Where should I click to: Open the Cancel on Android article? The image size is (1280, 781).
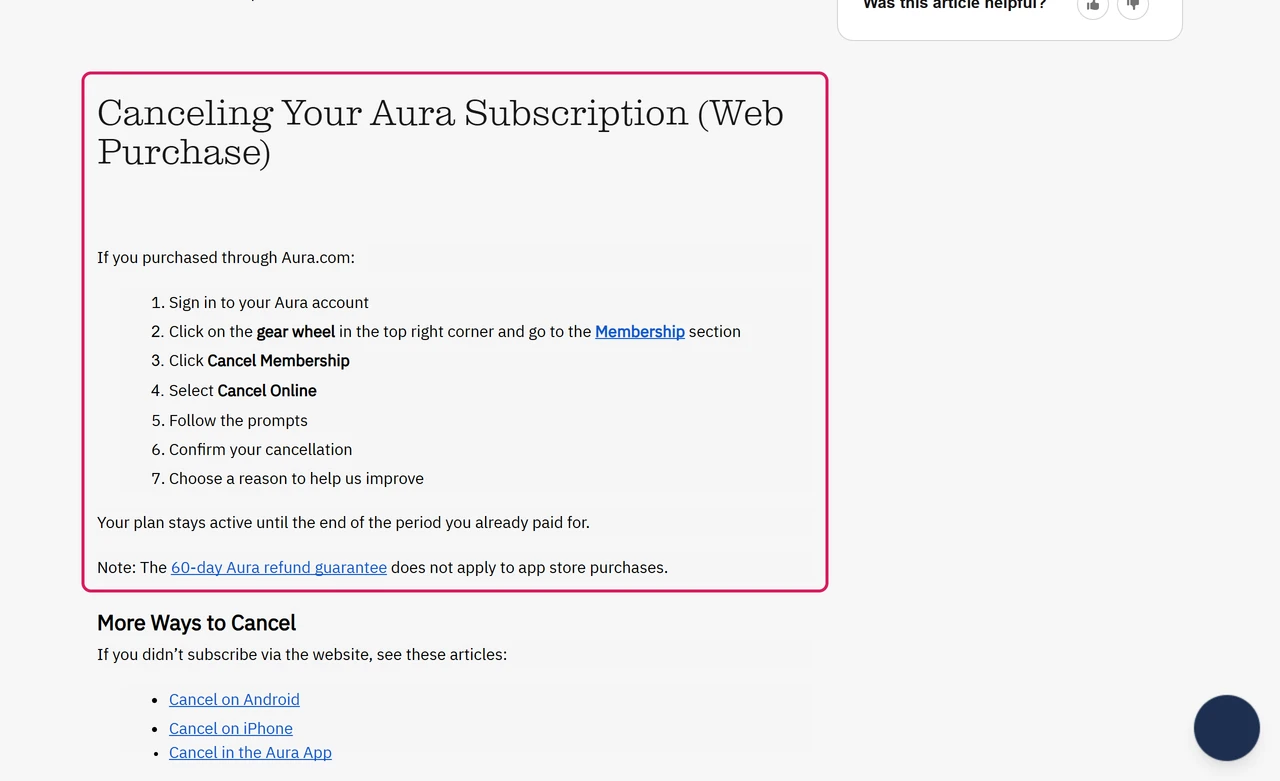[x=234, y=700]
